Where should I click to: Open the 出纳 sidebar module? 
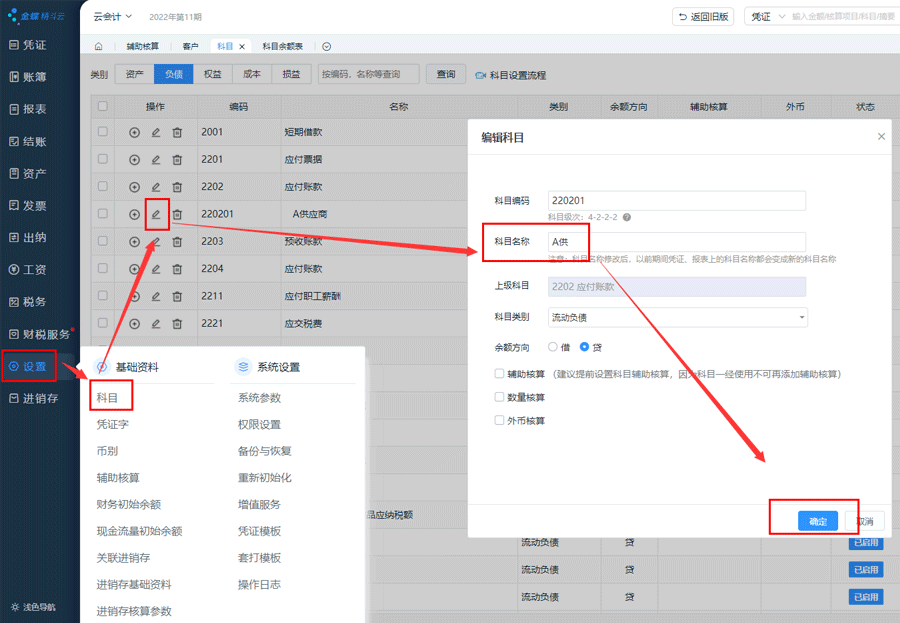(28, 237)
